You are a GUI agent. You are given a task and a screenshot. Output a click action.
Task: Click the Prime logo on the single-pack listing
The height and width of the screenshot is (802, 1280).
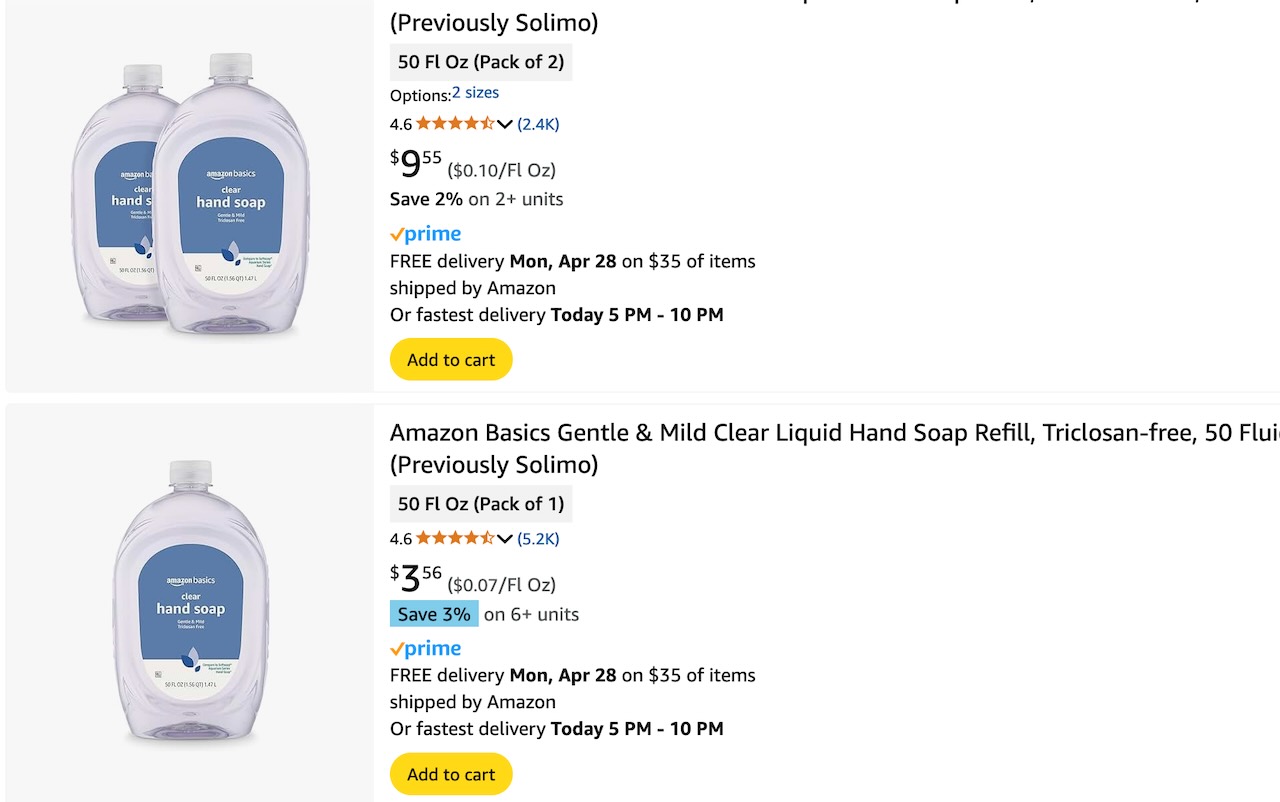tap(426, 648)
